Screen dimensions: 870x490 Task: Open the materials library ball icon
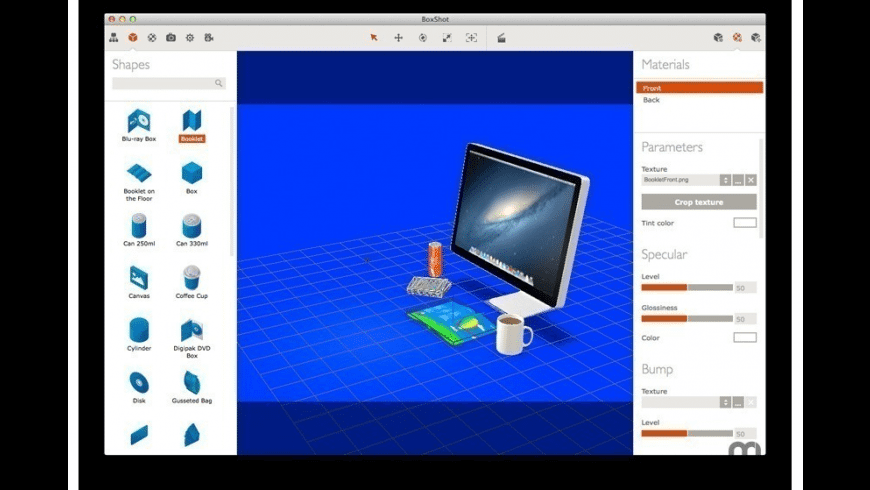click(151, 38)
